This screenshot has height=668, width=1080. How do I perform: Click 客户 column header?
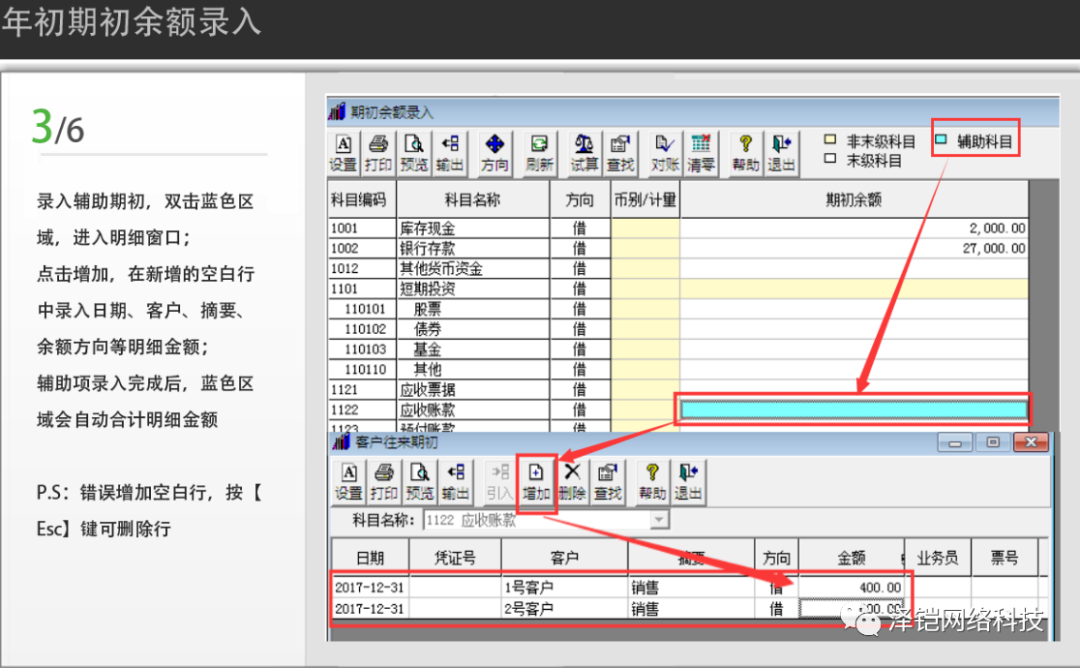coord(564,557)
